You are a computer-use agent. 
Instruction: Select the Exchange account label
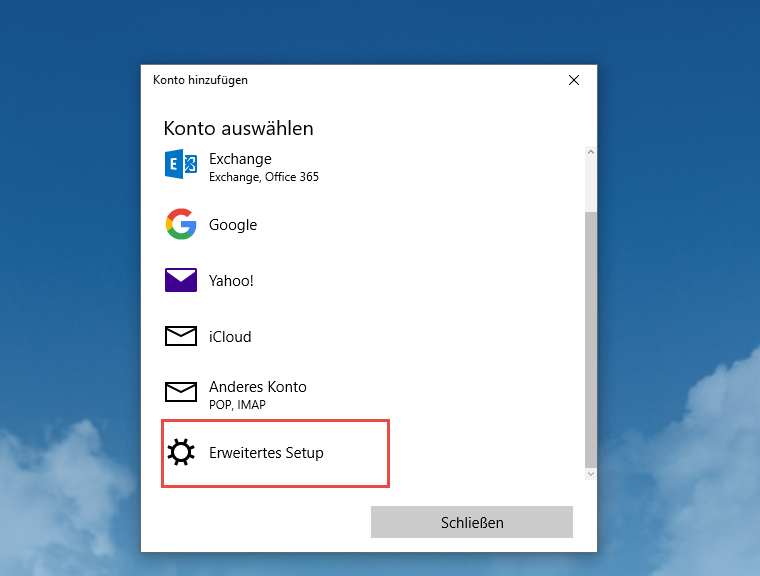tap(240, 159)
